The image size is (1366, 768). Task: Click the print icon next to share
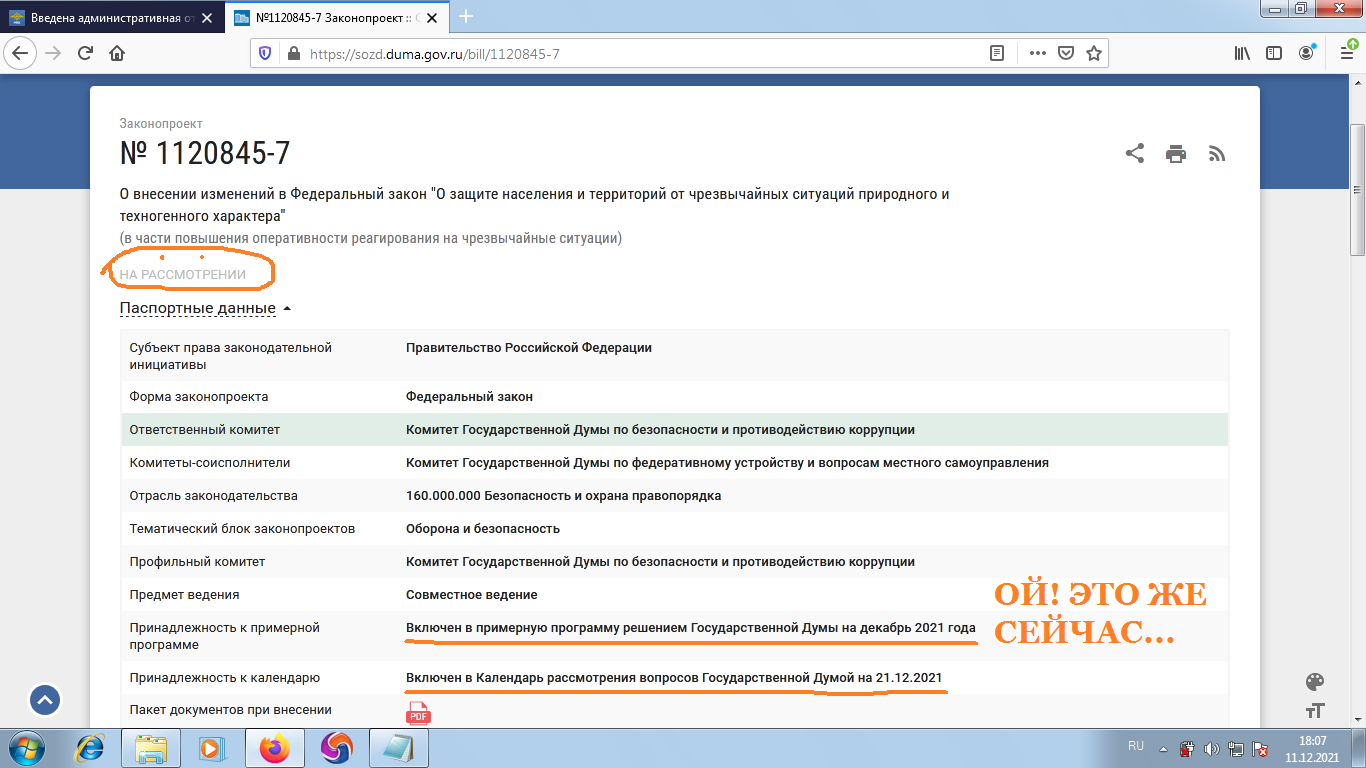(1176, 154)
